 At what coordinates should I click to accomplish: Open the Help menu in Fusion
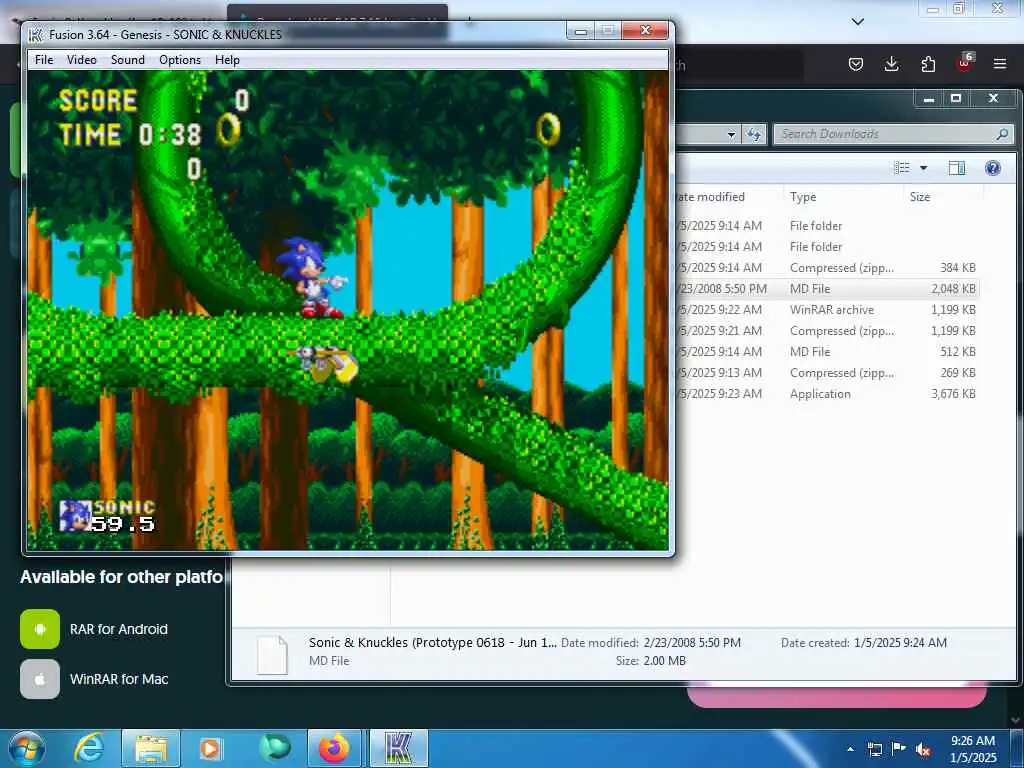[x=227, y=59]
